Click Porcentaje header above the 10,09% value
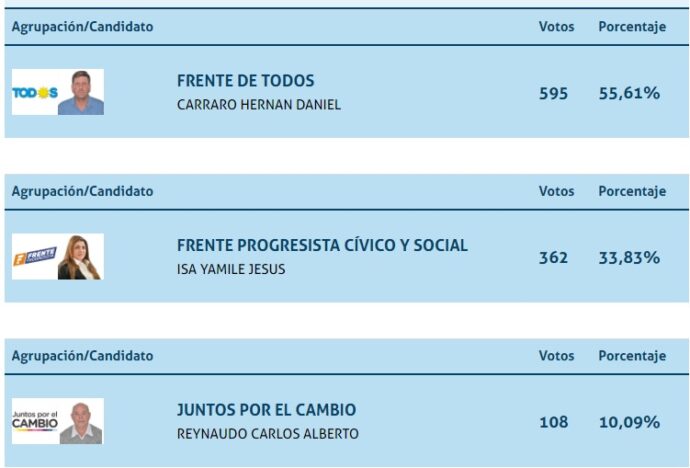690x468 pixels. 632,356
